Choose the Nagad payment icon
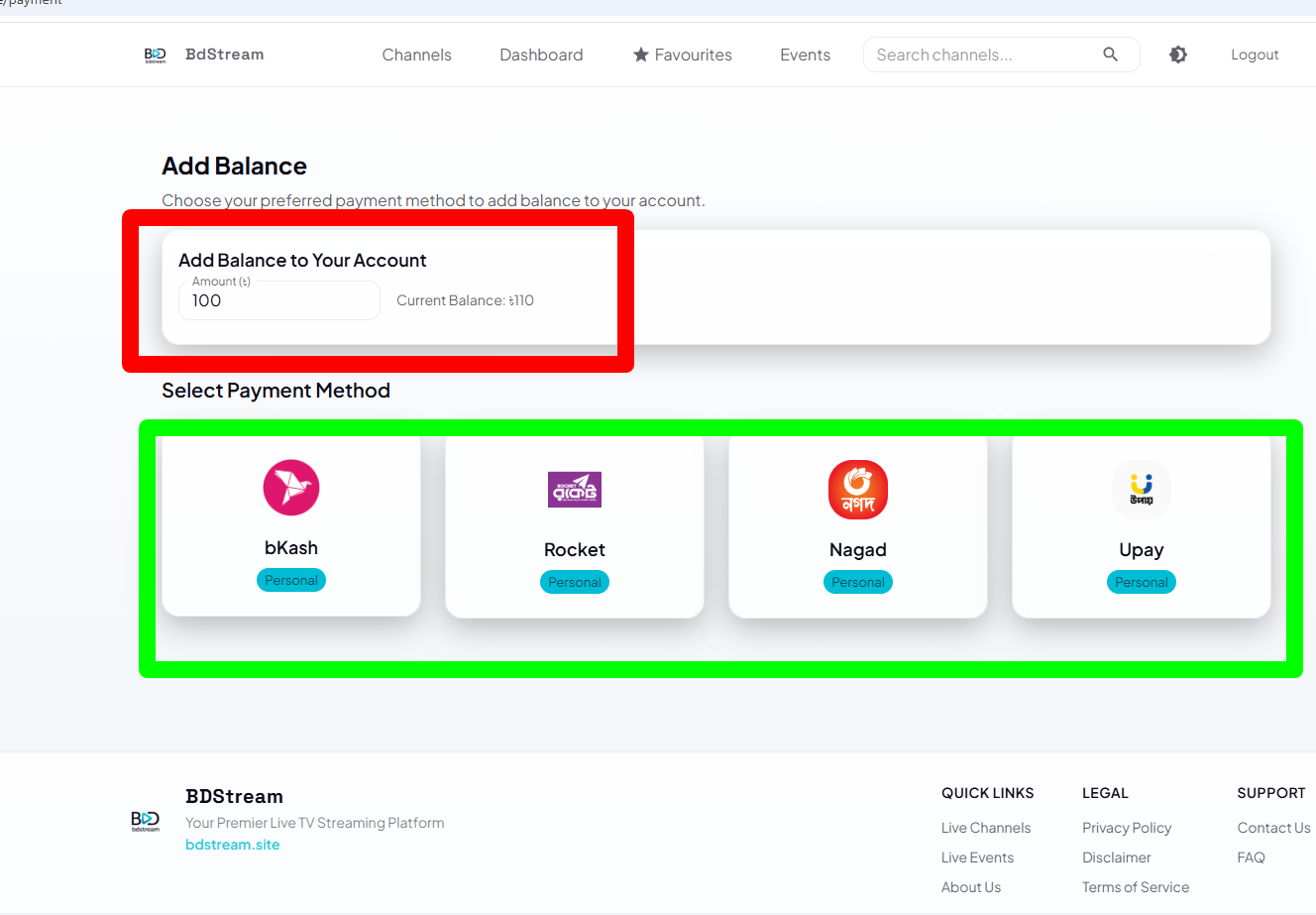The width and height of the screenshot is (1316, 915). (858, 490)
